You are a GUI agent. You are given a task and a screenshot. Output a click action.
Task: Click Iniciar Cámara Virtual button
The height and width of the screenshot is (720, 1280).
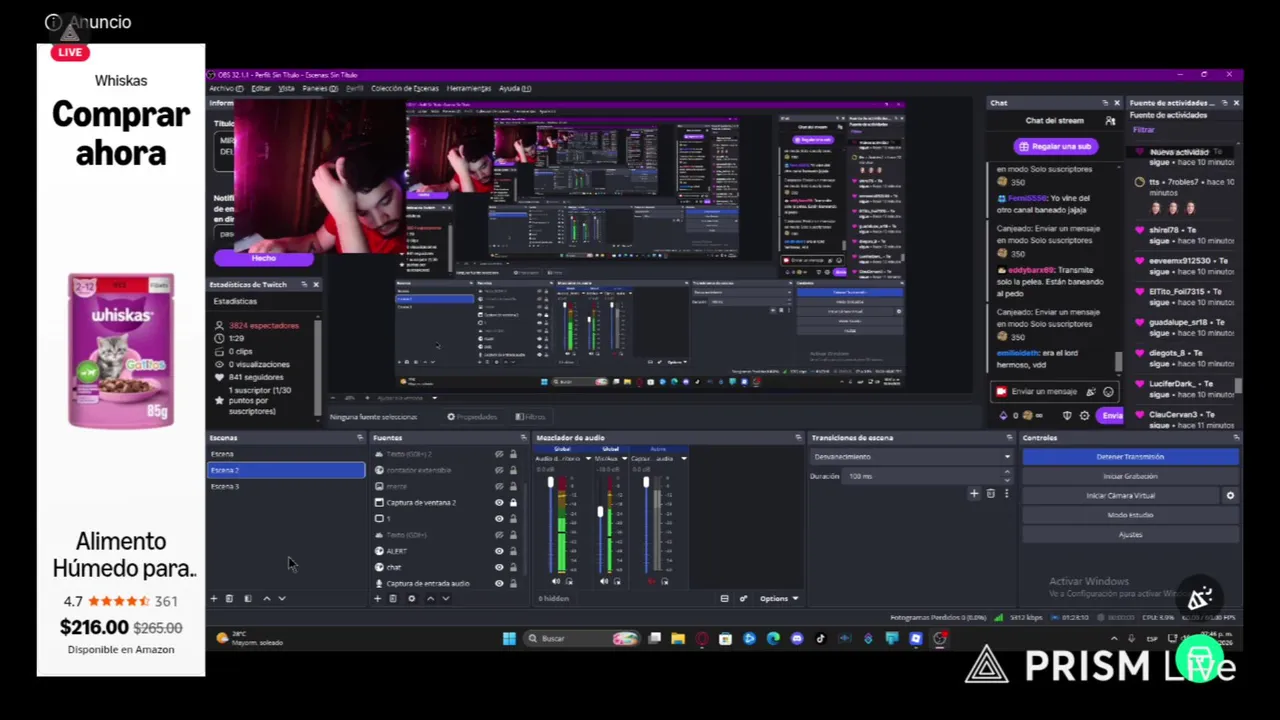(1120, 495)
